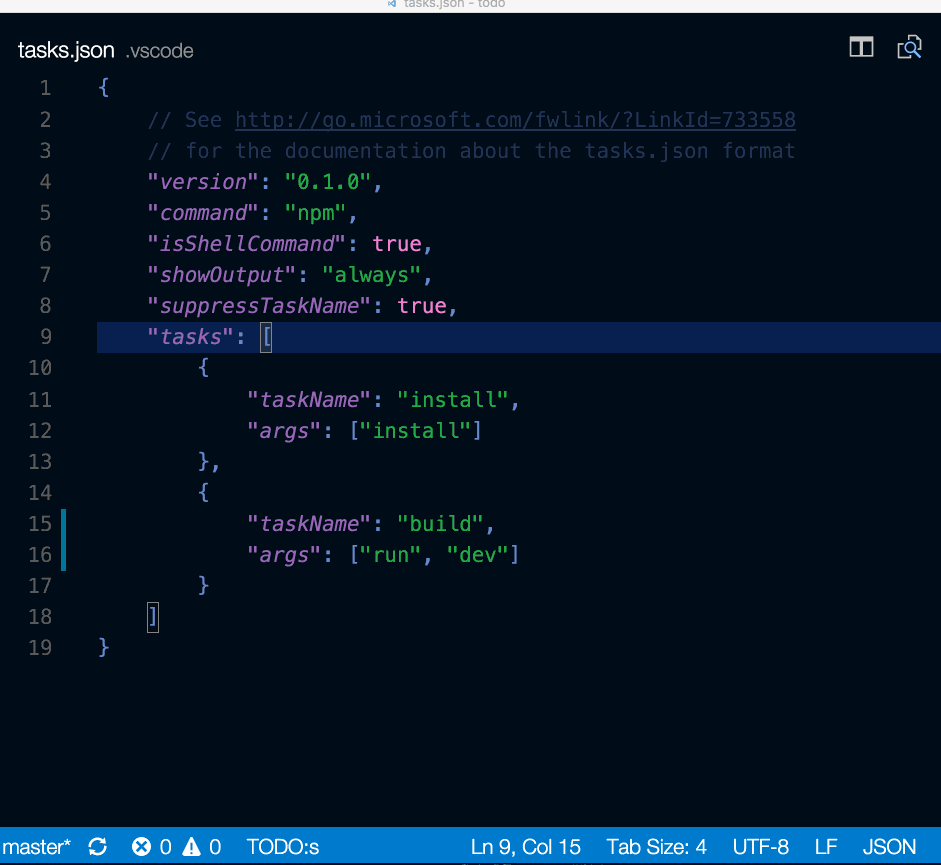Switch to the tasks.json editor tab

click(x=66, y=50)
